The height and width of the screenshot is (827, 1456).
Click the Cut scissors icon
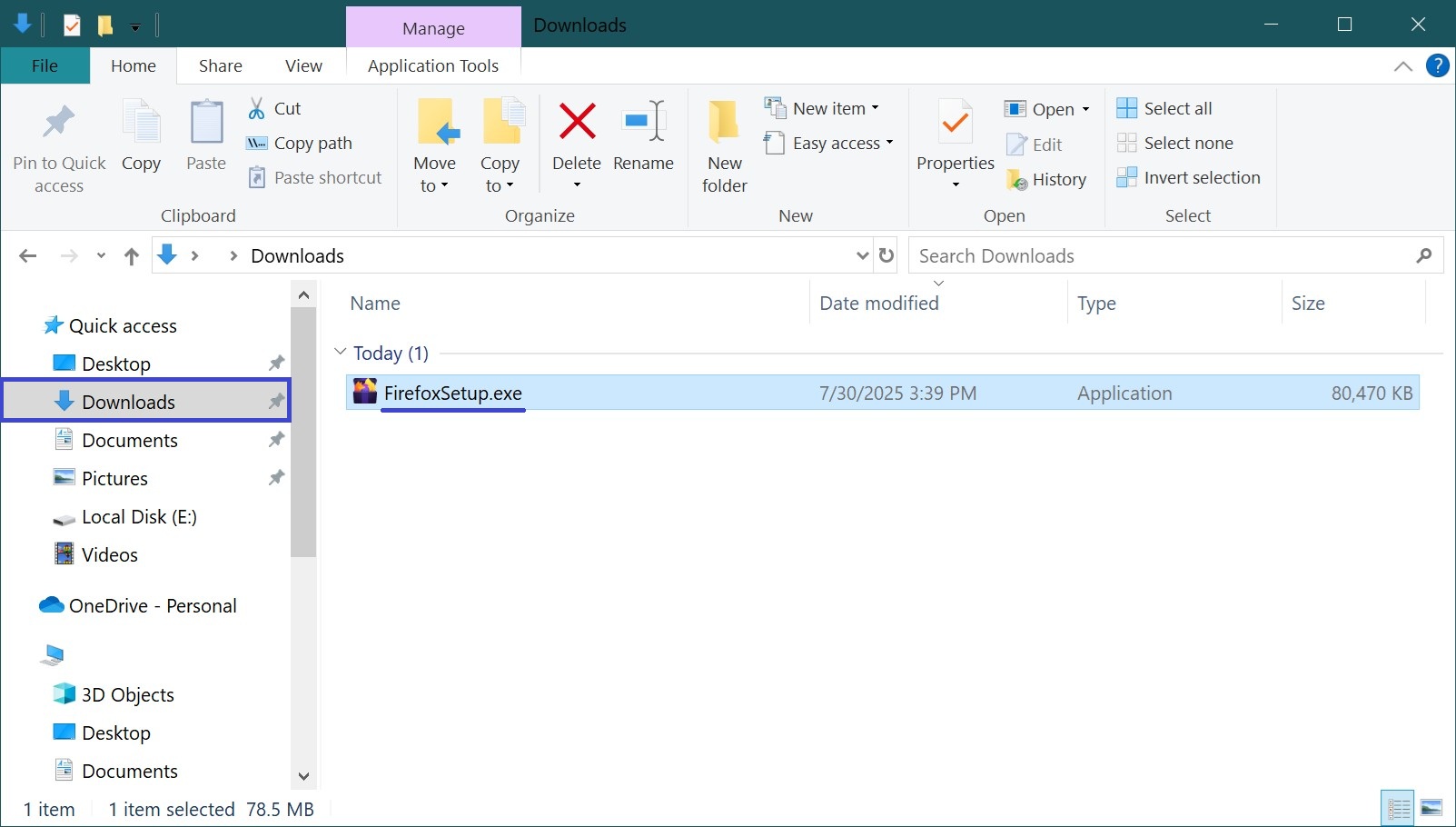pos(257,108)
